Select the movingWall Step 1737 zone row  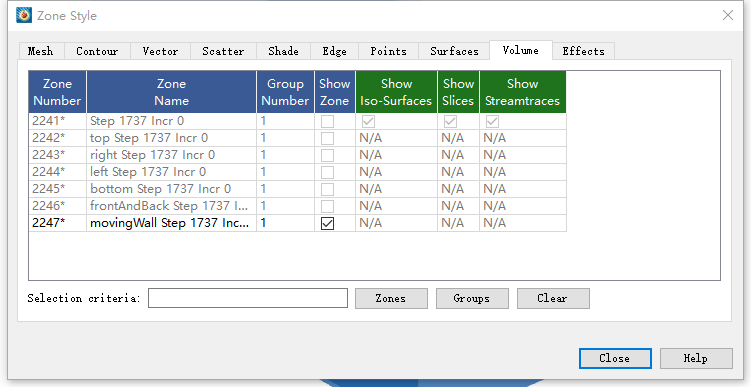297,223
